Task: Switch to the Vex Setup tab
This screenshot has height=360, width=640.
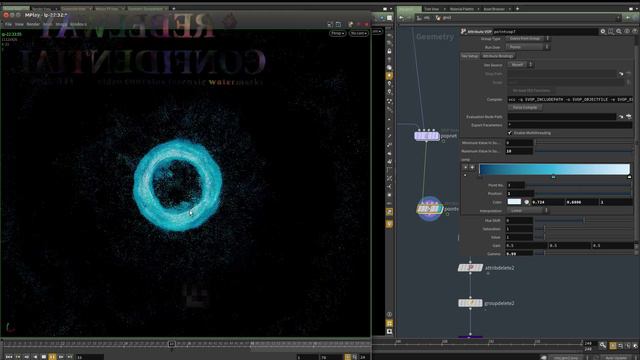Action: pyautogui.click(x=470, y=56)
